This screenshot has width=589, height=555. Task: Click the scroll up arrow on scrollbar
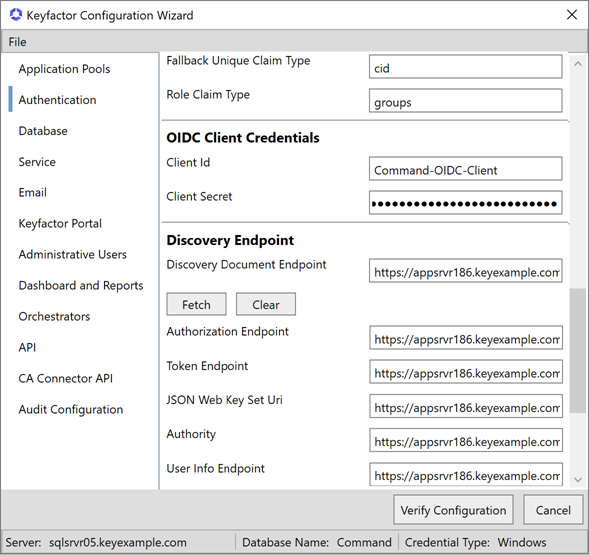[578, 64]
